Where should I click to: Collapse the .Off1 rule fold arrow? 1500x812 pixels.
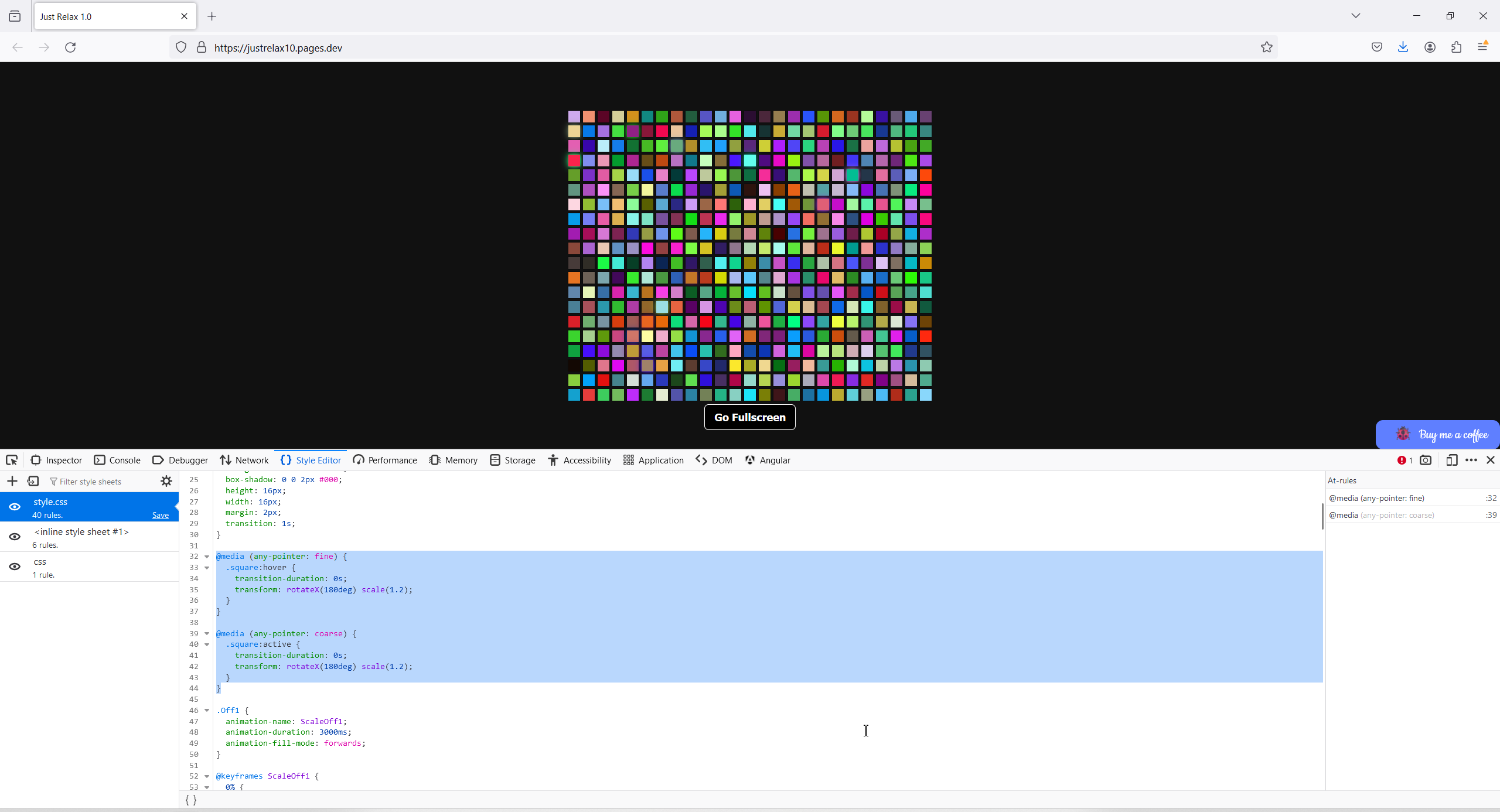coord(207,711)
